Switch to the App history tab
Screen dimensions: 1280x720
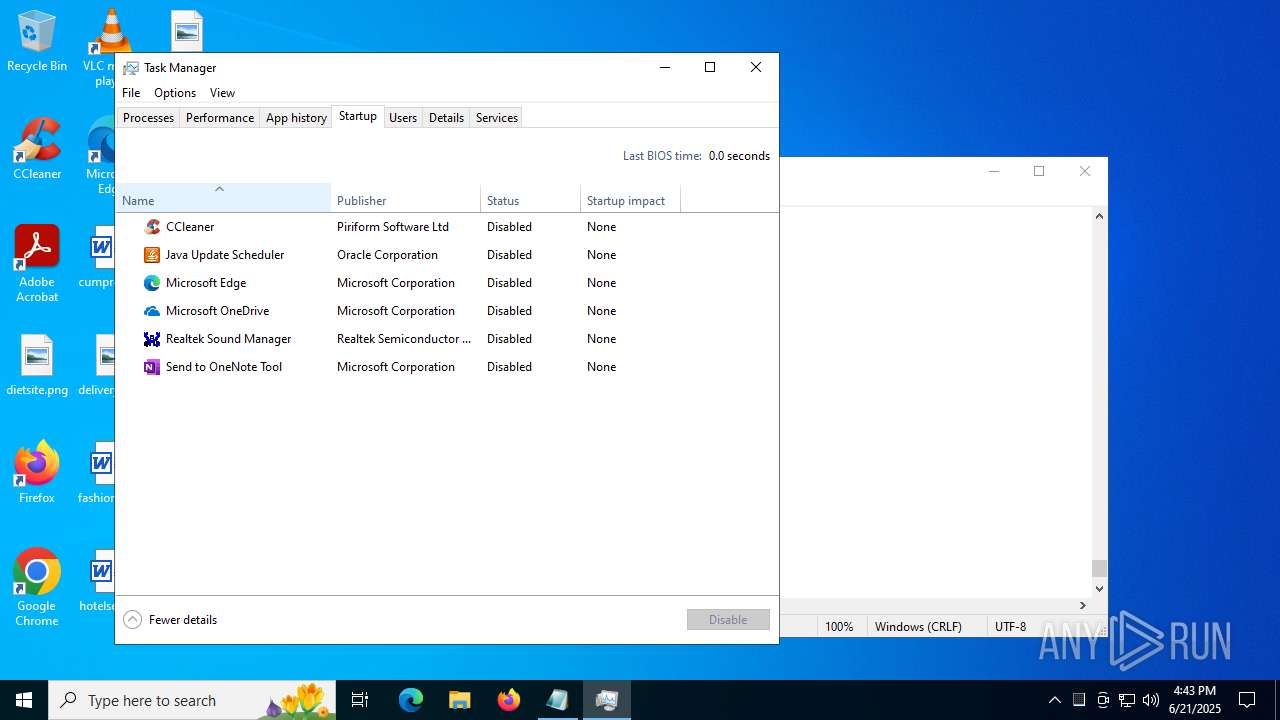(x=296, y=118)
